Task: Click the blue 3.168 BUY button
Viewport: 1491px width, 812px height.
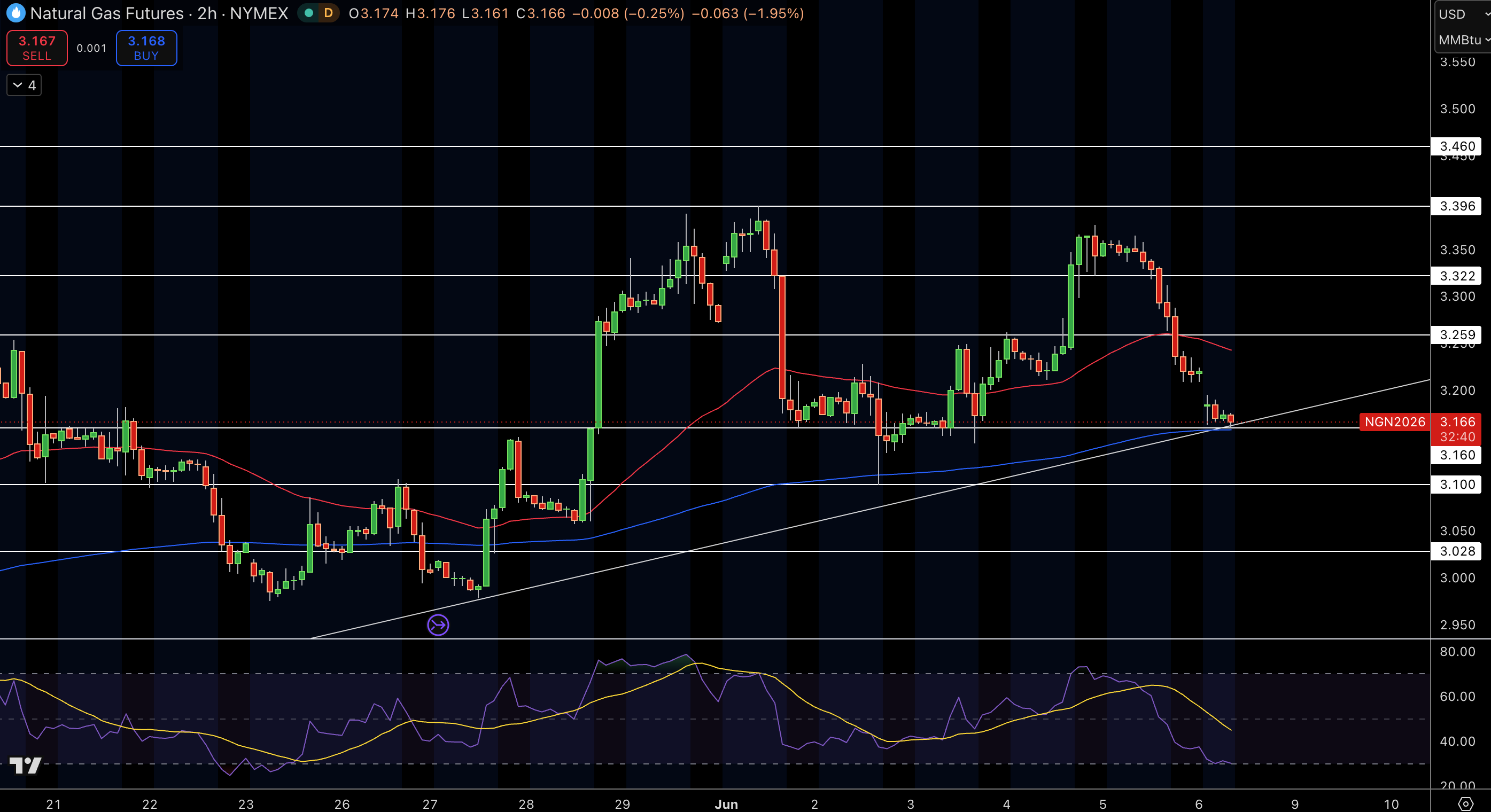Action: (x=146, y=48)
